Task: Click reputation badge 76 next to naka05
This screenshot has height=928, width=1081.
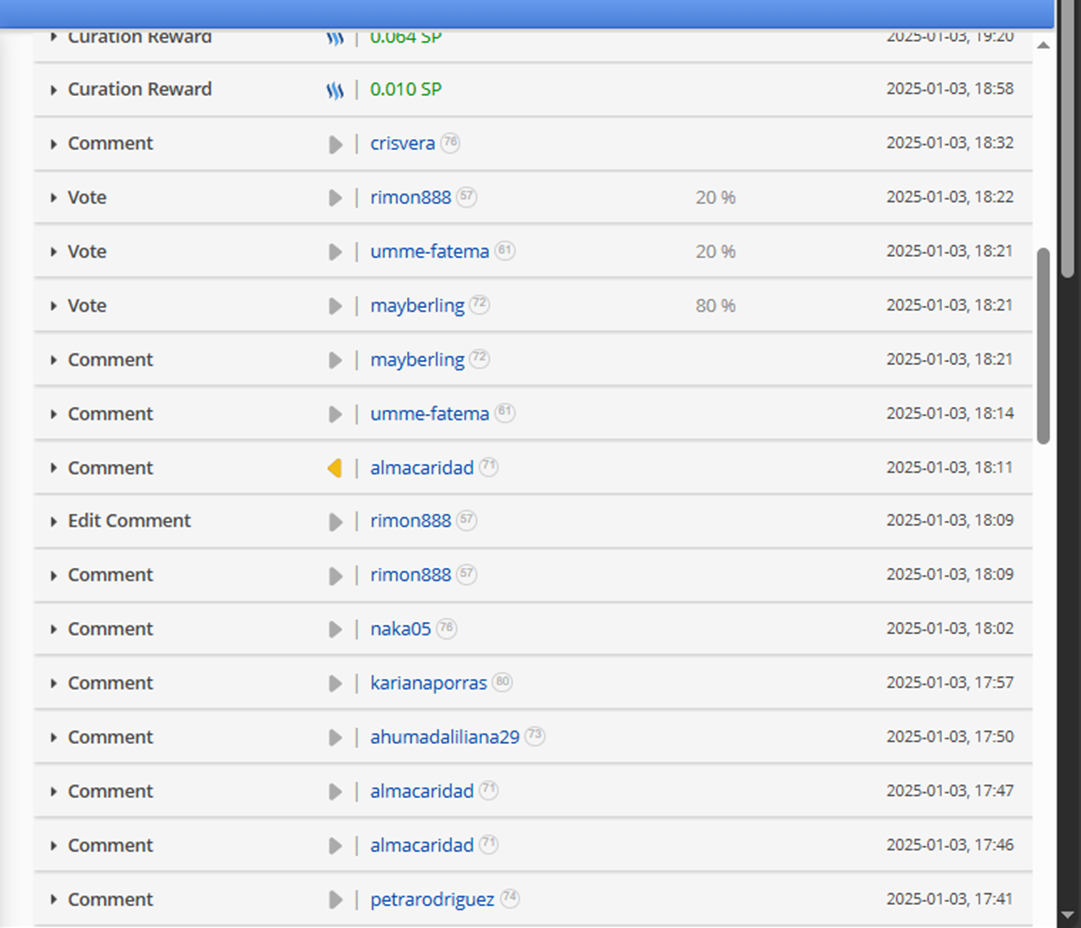Action: (447, 628)
